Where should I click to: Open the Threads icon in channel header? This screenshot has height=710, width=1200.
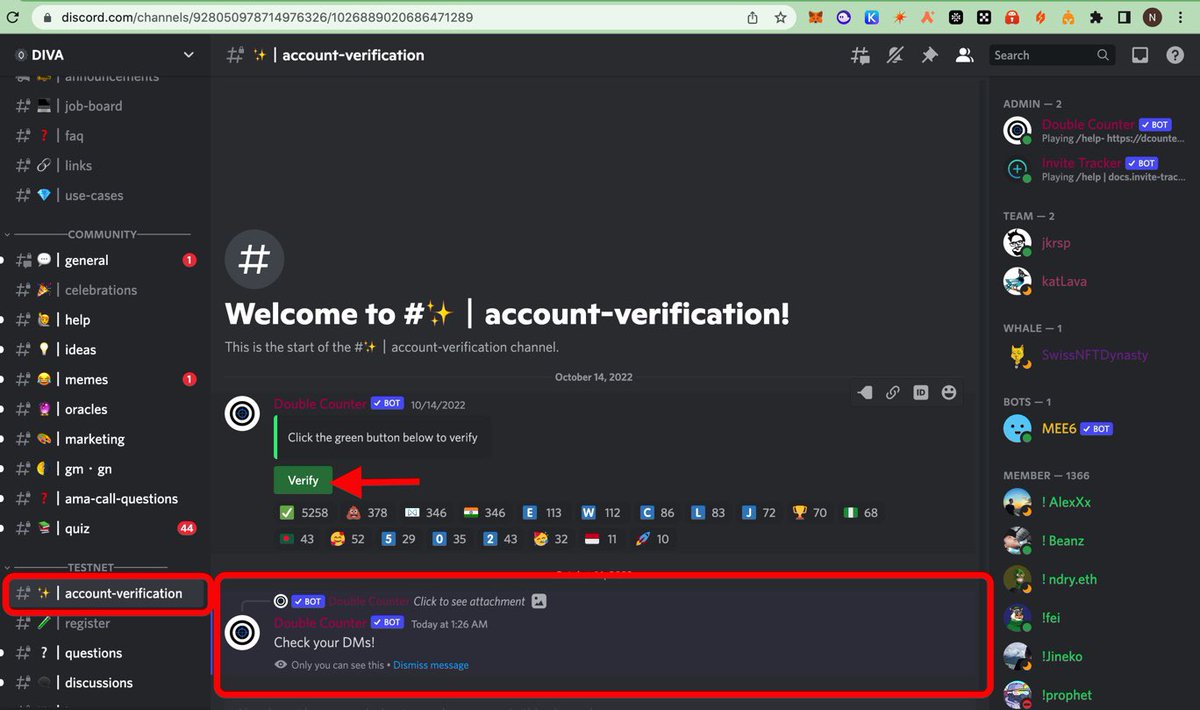click(x=860, y=56)
